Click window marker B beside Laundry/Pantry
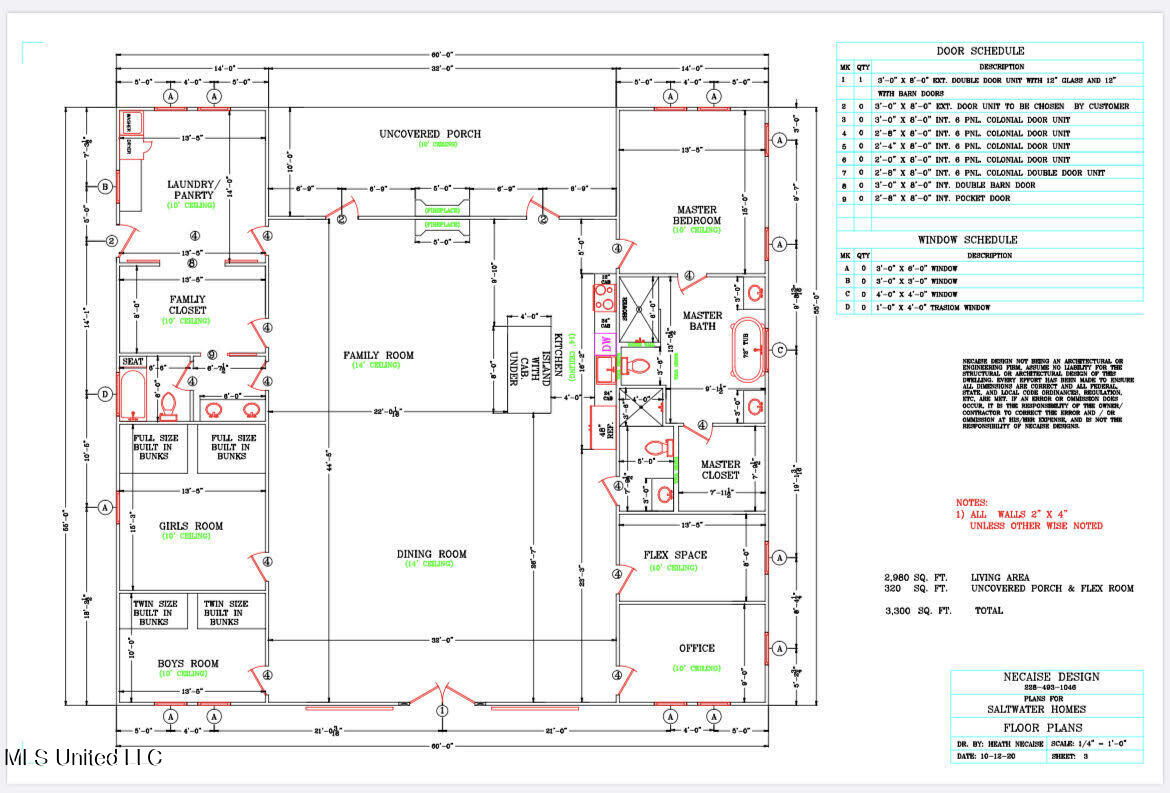The image size is (1170, 793). (x=105, y=187)
